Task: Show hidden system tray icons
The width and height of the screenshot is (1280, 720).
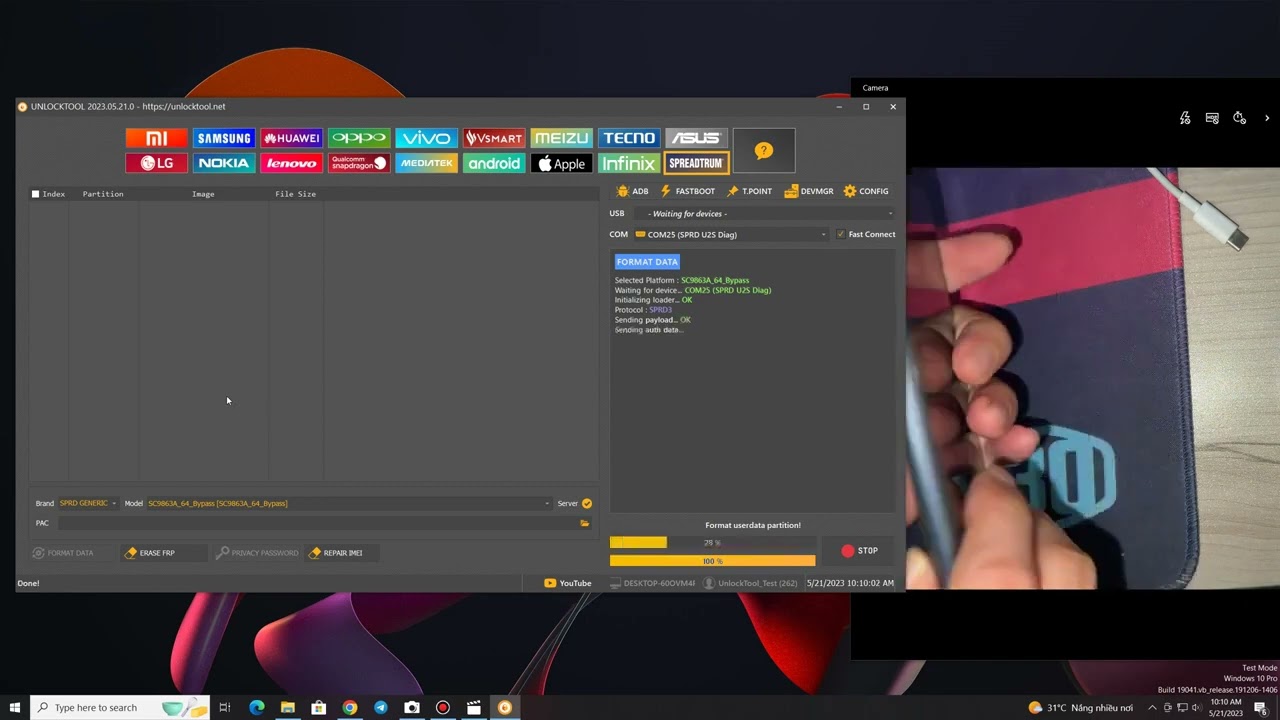Action: pos(1152,707)
